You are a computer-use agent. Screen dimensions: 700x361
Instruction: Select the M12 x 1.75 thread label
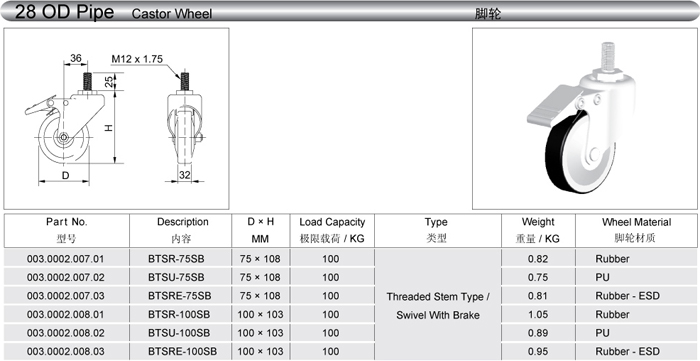pos(137,59)
